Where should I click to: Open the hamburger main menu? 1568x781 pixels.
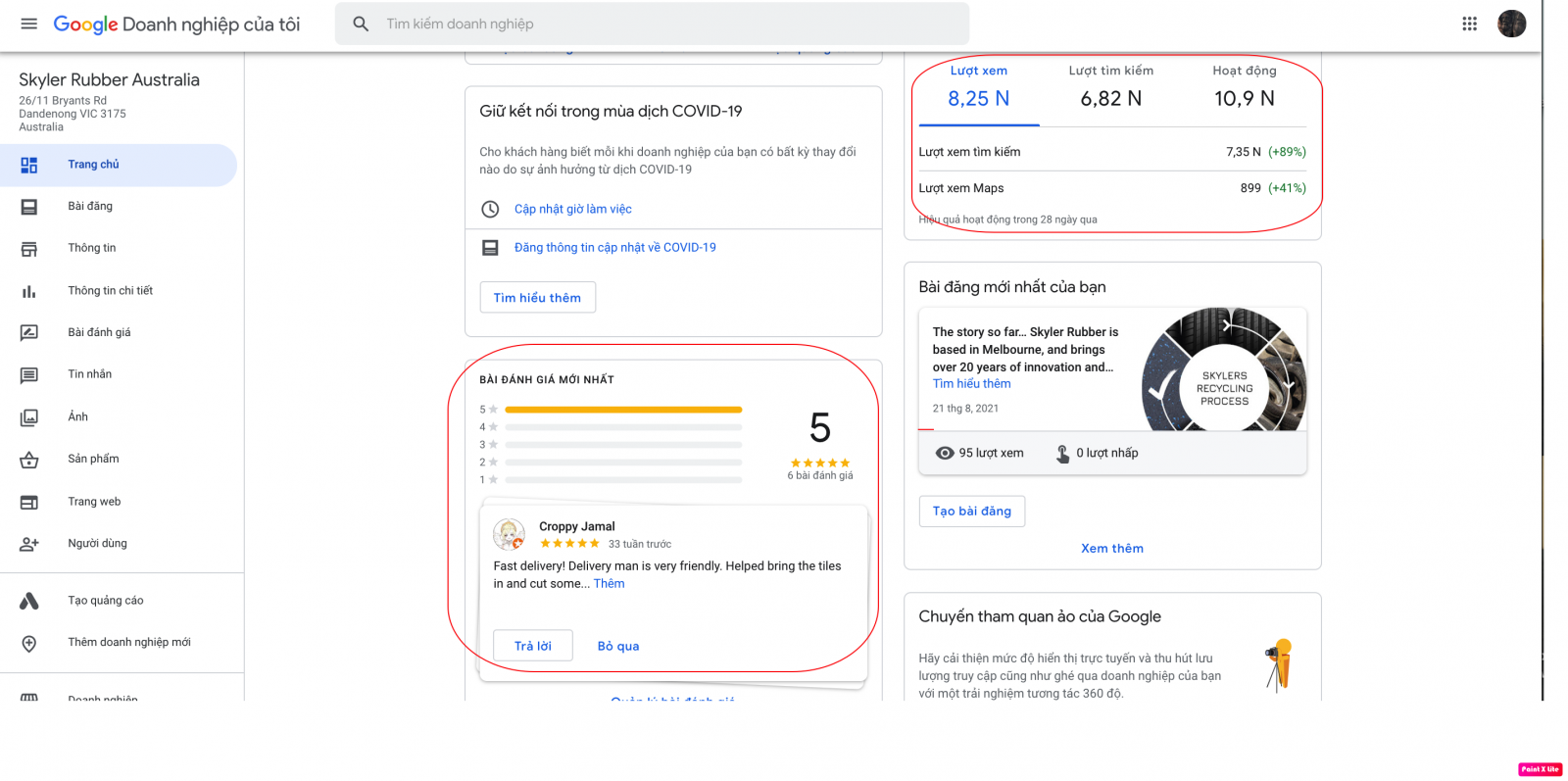tap(29, 24)
